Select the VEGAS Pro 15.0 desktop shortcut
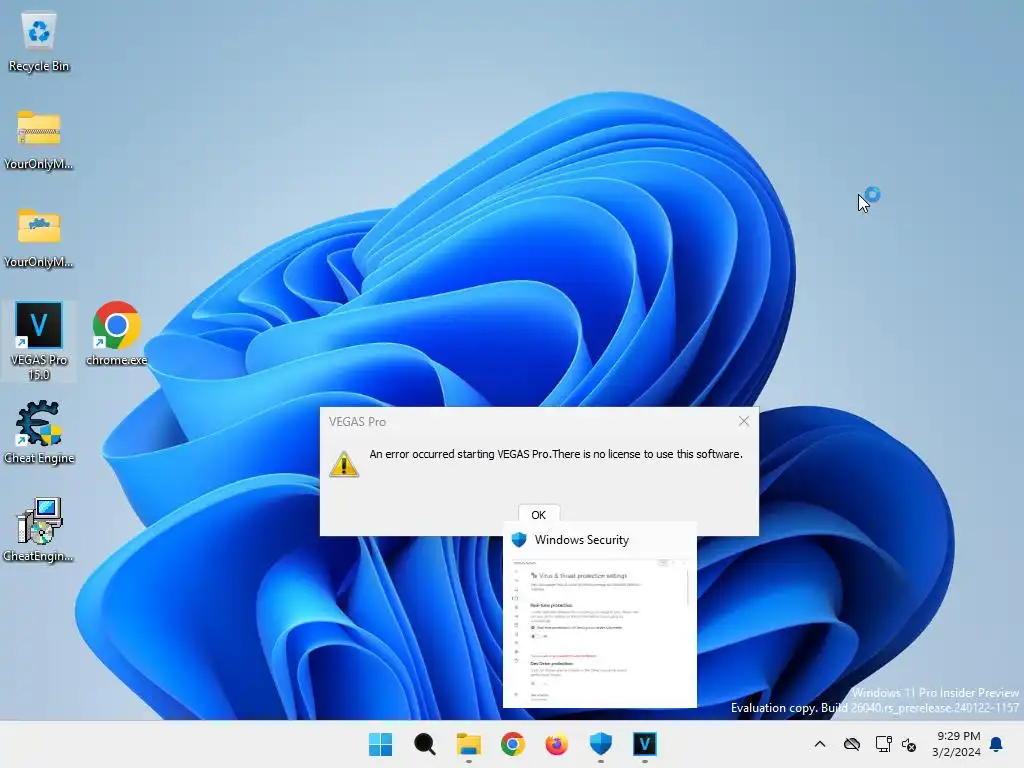The height and width of the screenshot is (768, 1024). point(39,341)
